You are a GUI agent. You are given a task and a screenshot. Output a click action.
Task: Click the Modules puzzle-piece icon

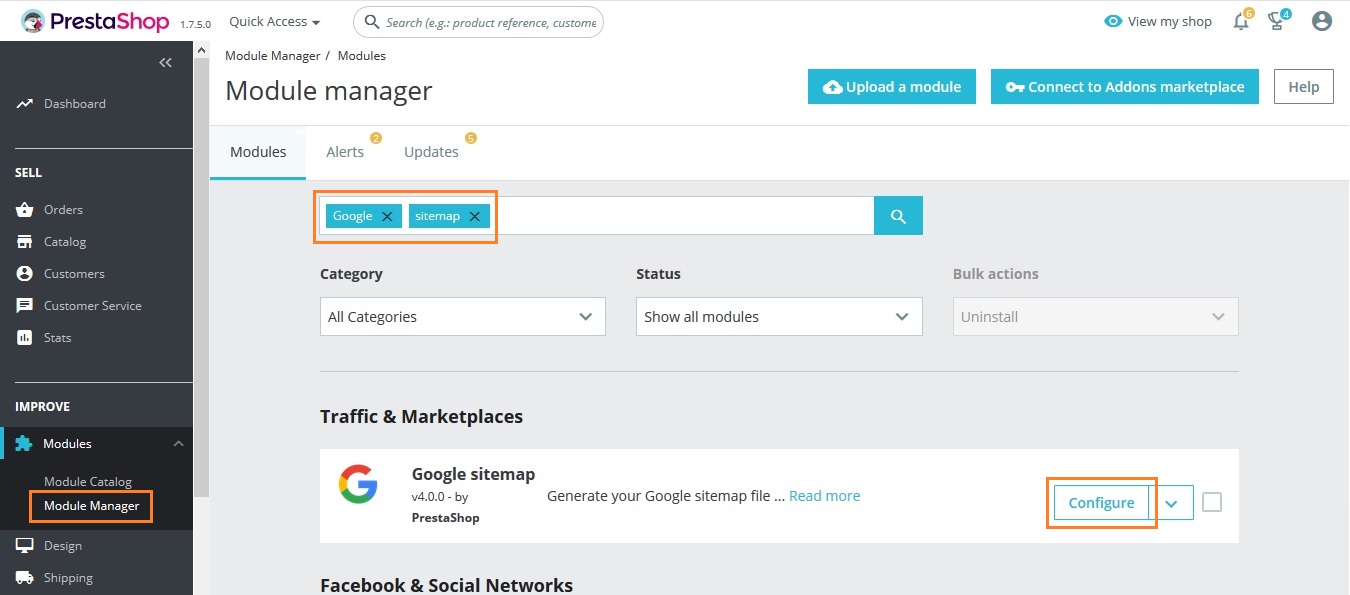coord(24,444)
